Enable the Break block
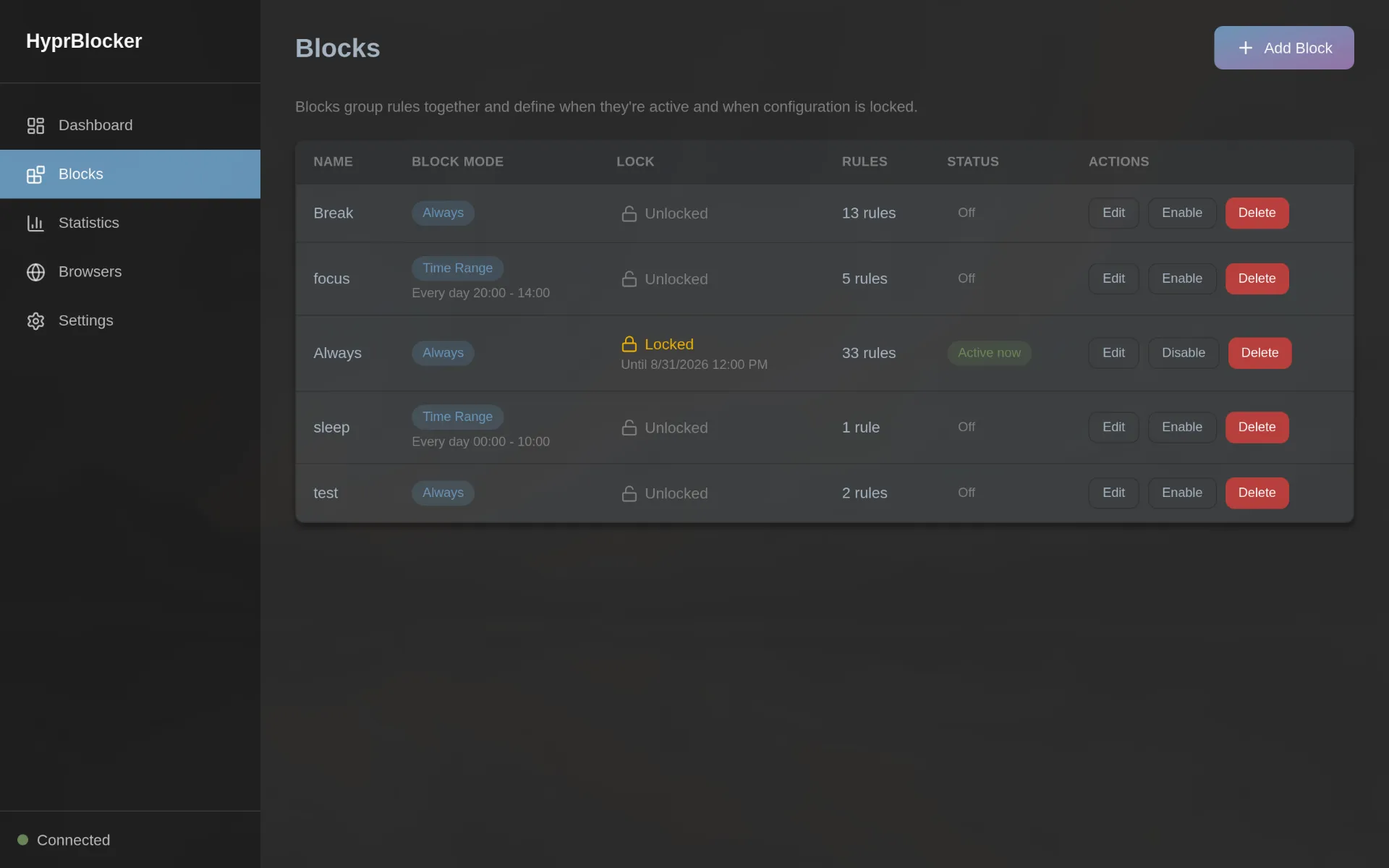Screen dimensions: 1389x868 tap(1182, 213)
